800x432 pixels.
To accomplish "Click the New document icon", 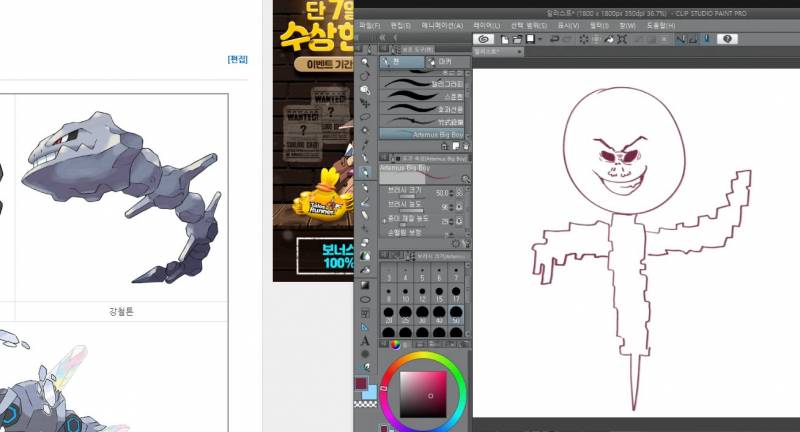I will [505, 39].
